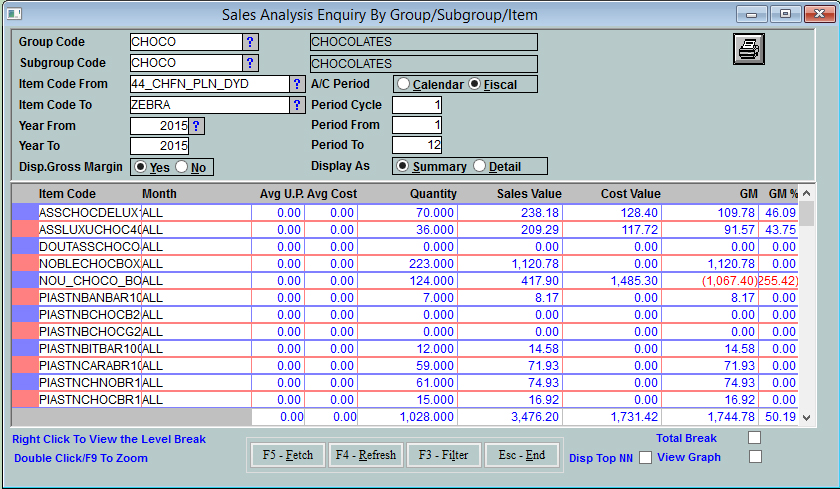The width and height of the screenshot is (840, 489).
Task: Click the printer icon
Action: tap(748, 47)
